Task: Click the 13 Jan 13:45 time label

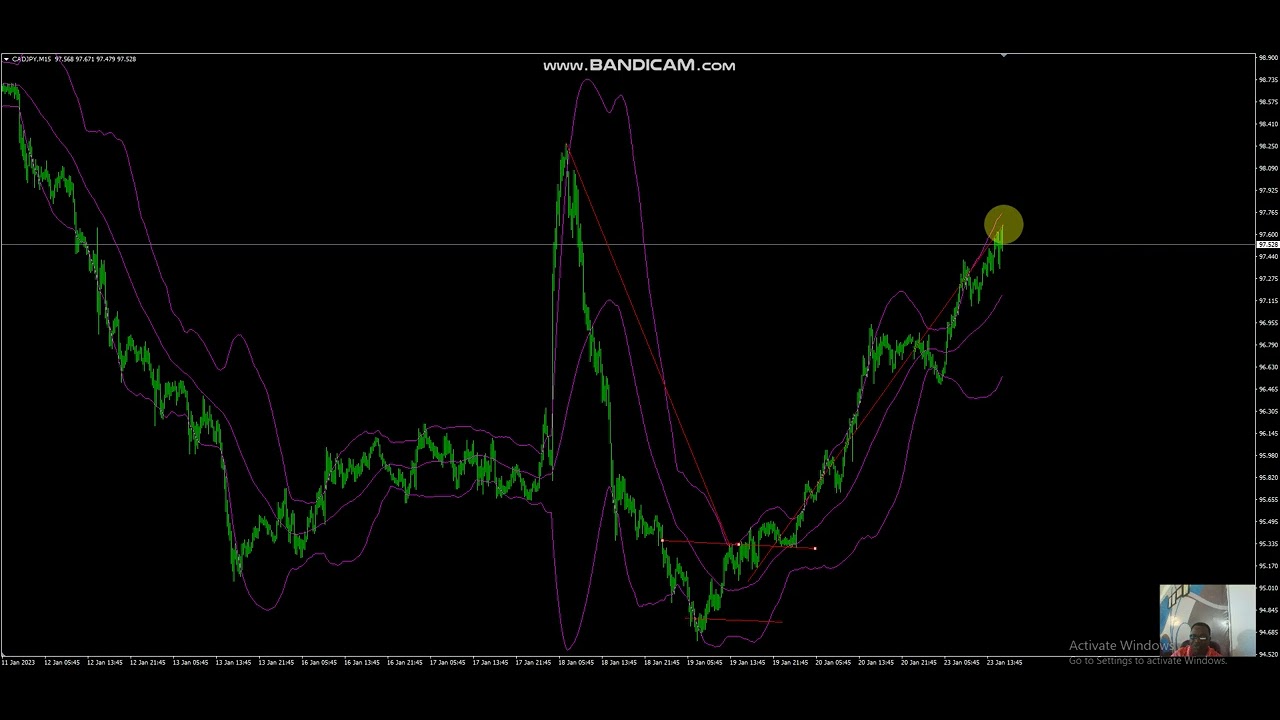Action: [232, 662]
